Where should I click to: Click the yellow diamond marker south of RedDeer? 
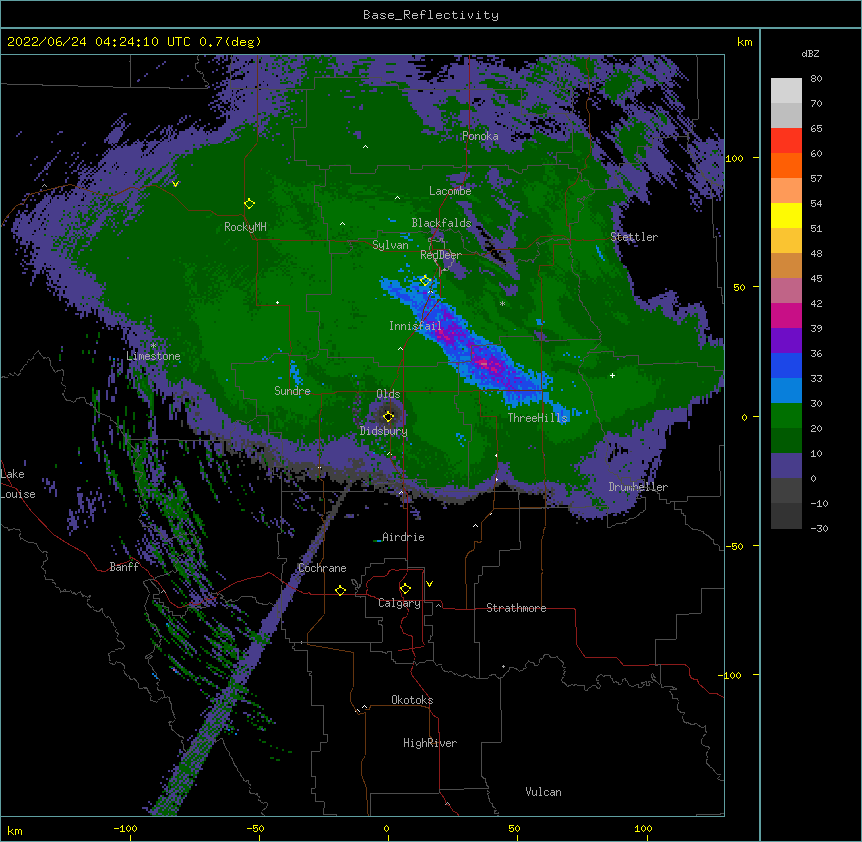(425, 281)
